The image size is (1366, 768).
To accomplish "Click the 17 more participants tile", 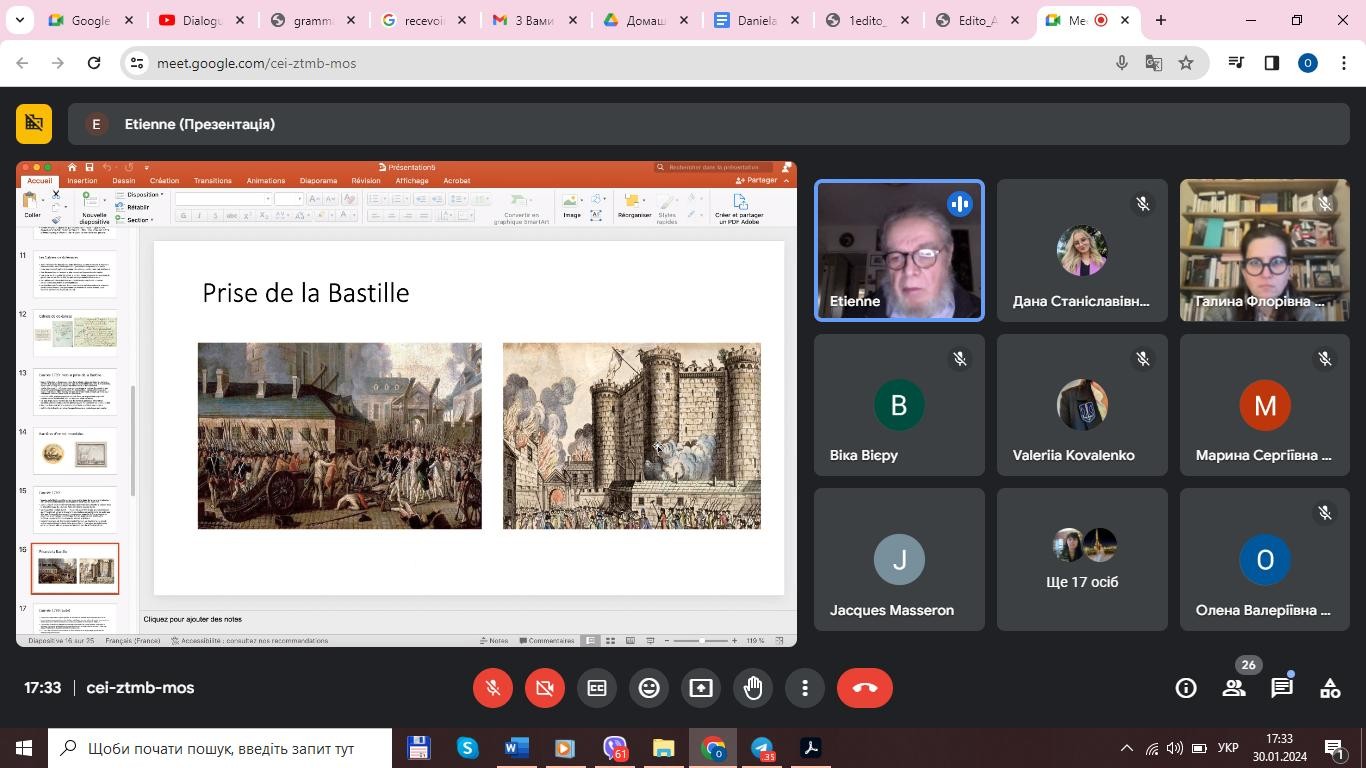I will pyautogui.click(x=1081, y=559).
